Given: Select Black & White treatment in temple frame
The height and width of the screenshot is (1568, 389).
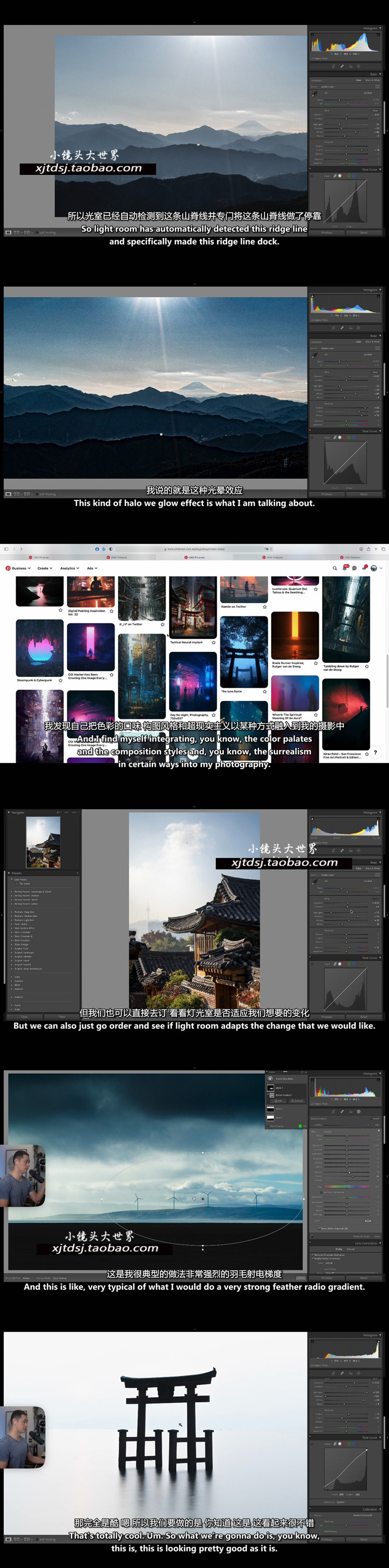Looking at the screenshot, I should [372, 868].
